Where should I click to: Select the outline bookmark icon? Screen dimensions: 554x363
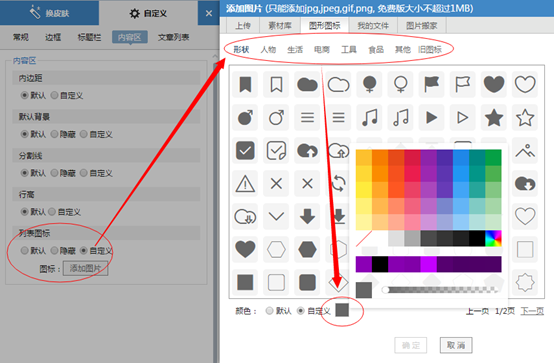pos(276,84)
